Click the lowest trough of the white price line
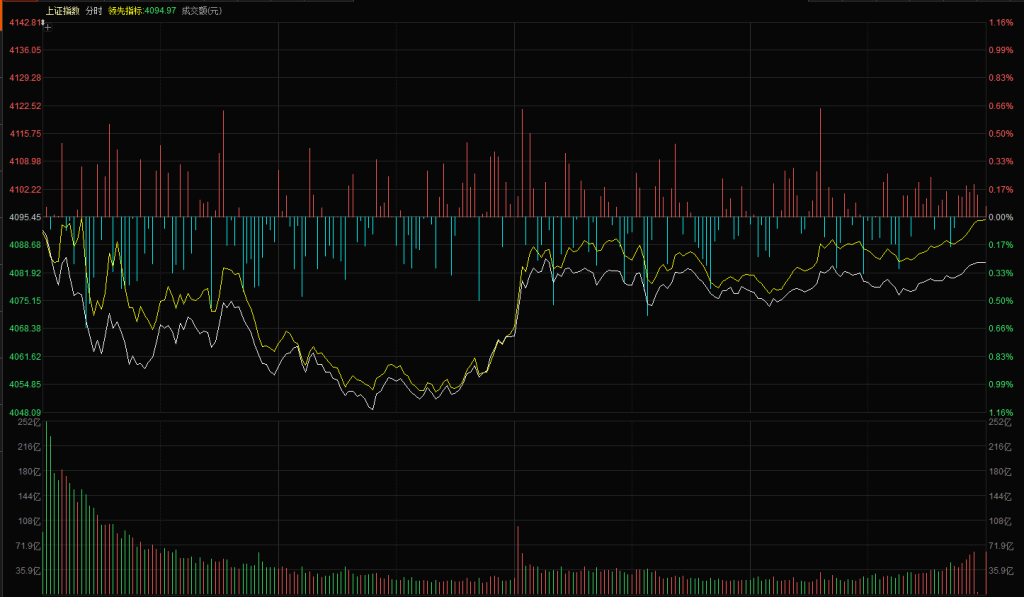1024x597 pixels. click(x=372, y=408)
